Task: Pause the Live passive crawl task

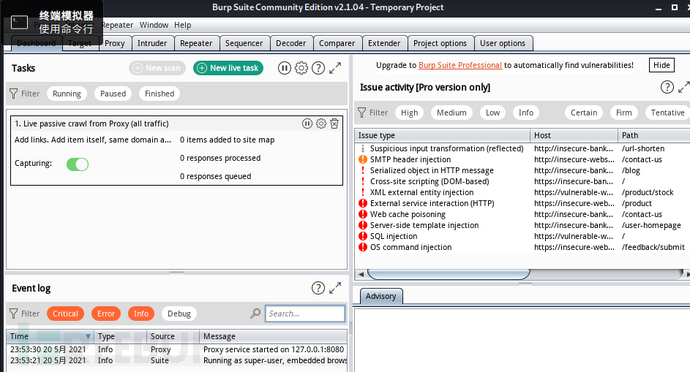Action: 307,124
